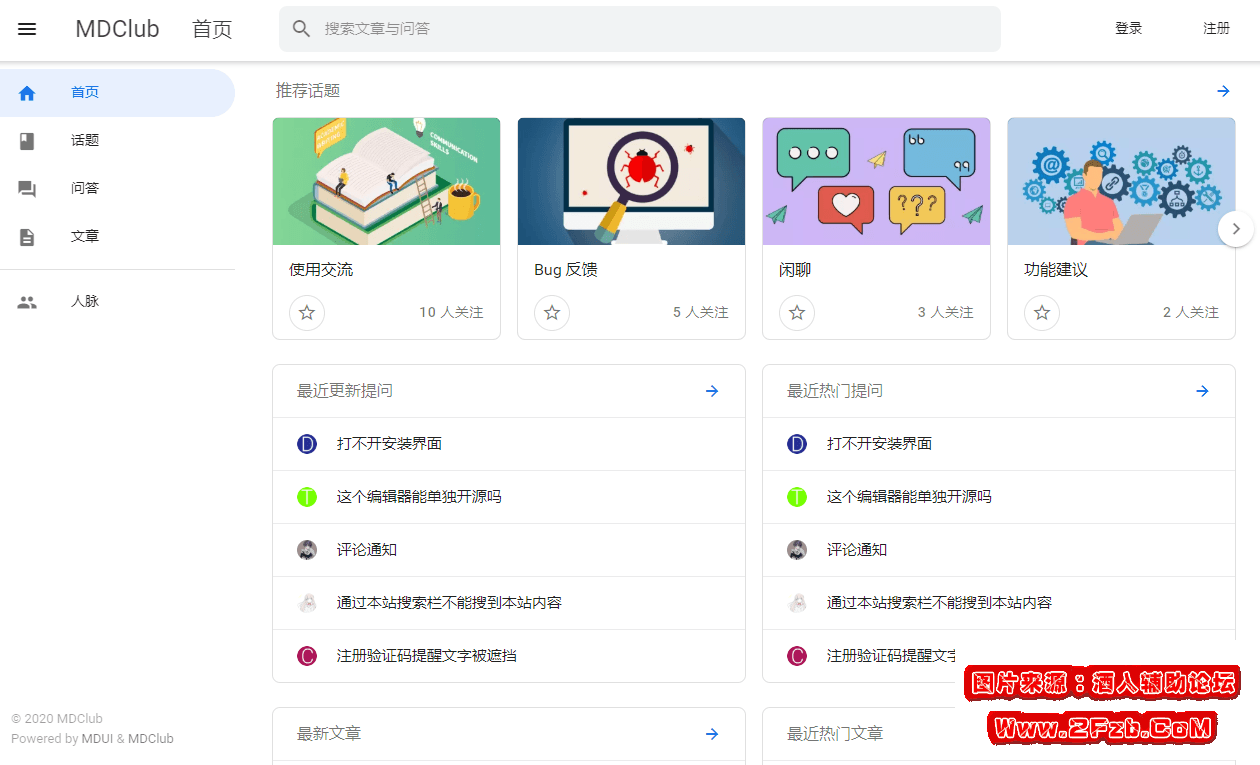
Task: Open the hamburger navigation menu
Action: [x=27, y=29]
